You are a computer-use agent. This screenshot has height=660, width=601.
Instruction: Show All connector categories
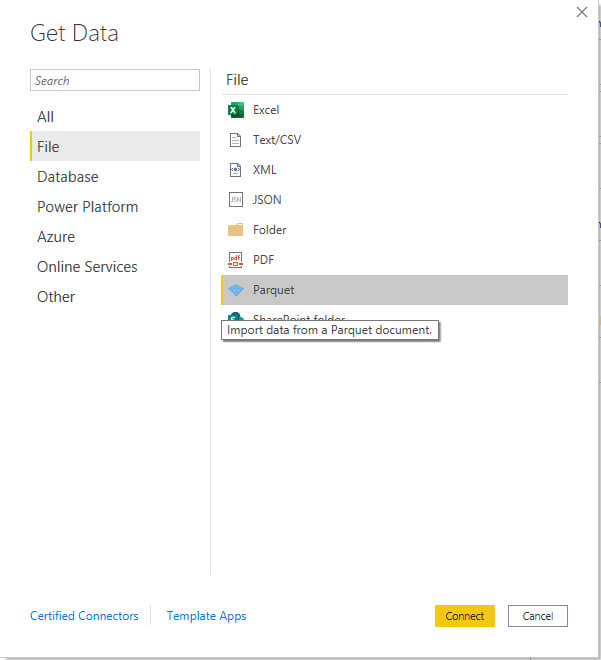pos(115,117)
